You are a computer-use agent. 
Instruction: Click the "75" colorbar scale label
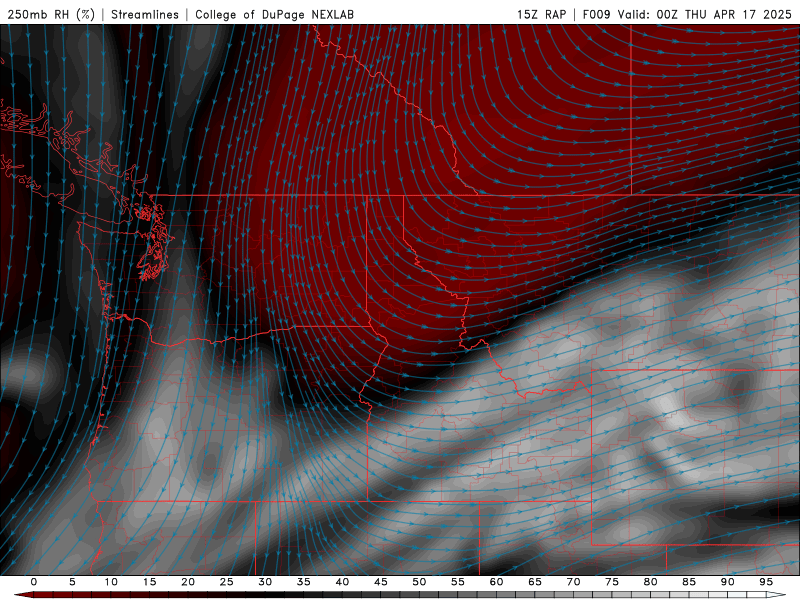tap(612, 582)
